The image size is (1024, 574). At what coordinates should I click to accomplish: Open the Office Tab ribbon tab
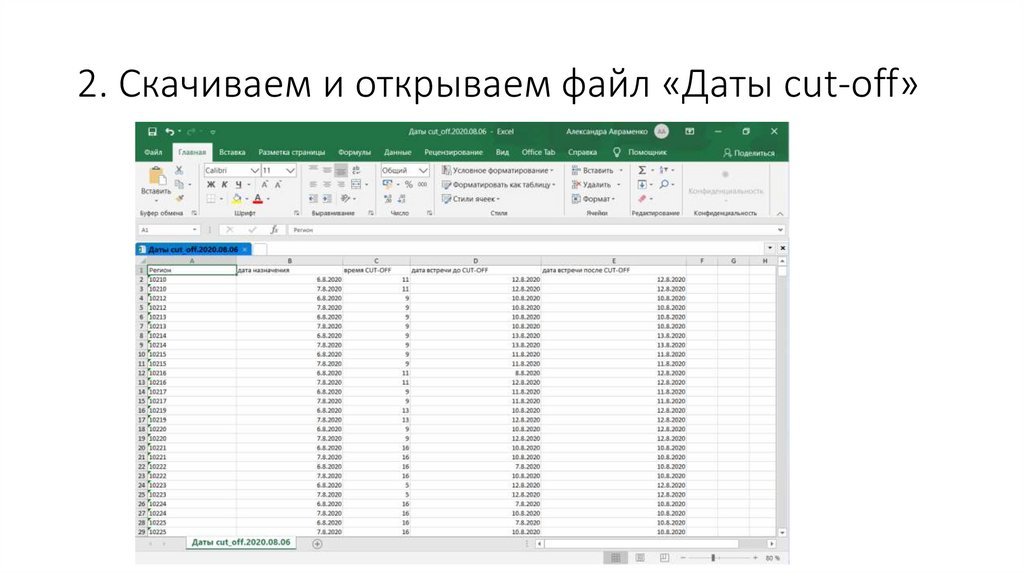coord(538,152)
